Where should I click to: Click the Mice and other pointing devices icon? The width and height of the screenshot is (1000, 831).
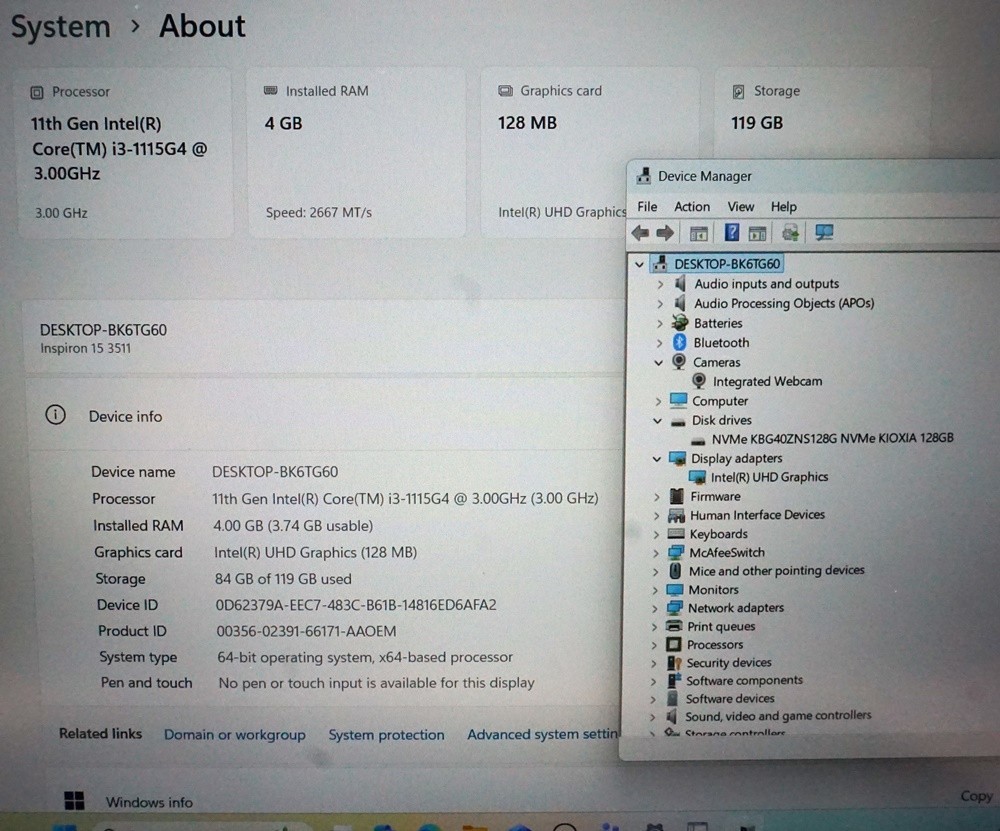coord(675,570)
